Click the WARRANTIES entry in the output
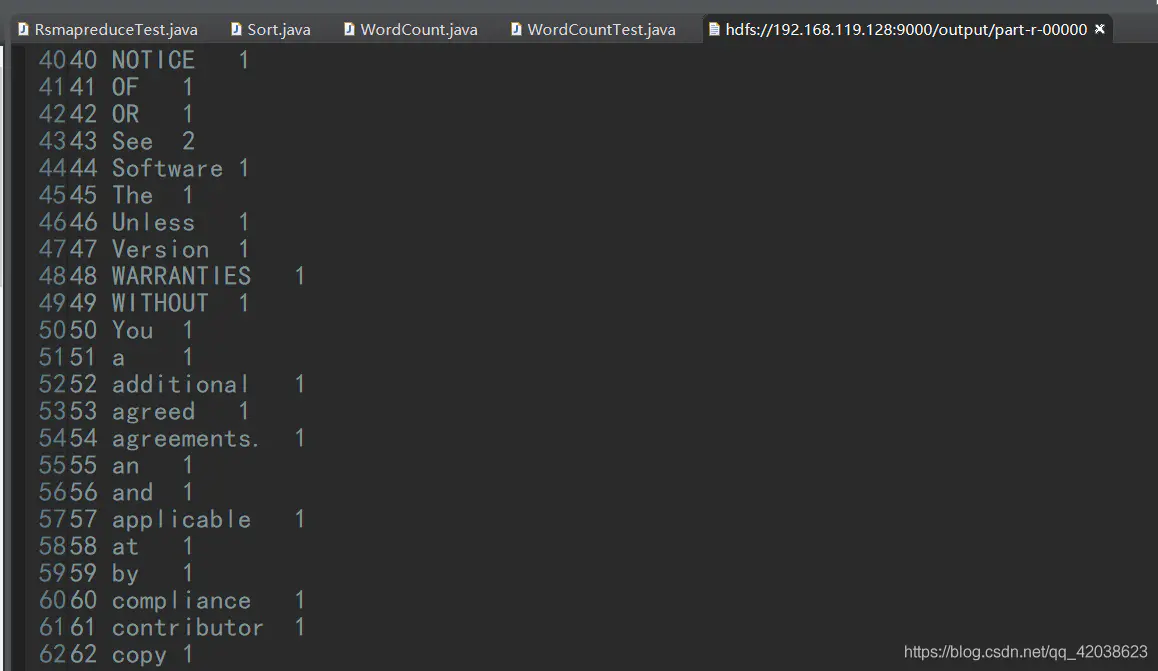 coord(182,276)
